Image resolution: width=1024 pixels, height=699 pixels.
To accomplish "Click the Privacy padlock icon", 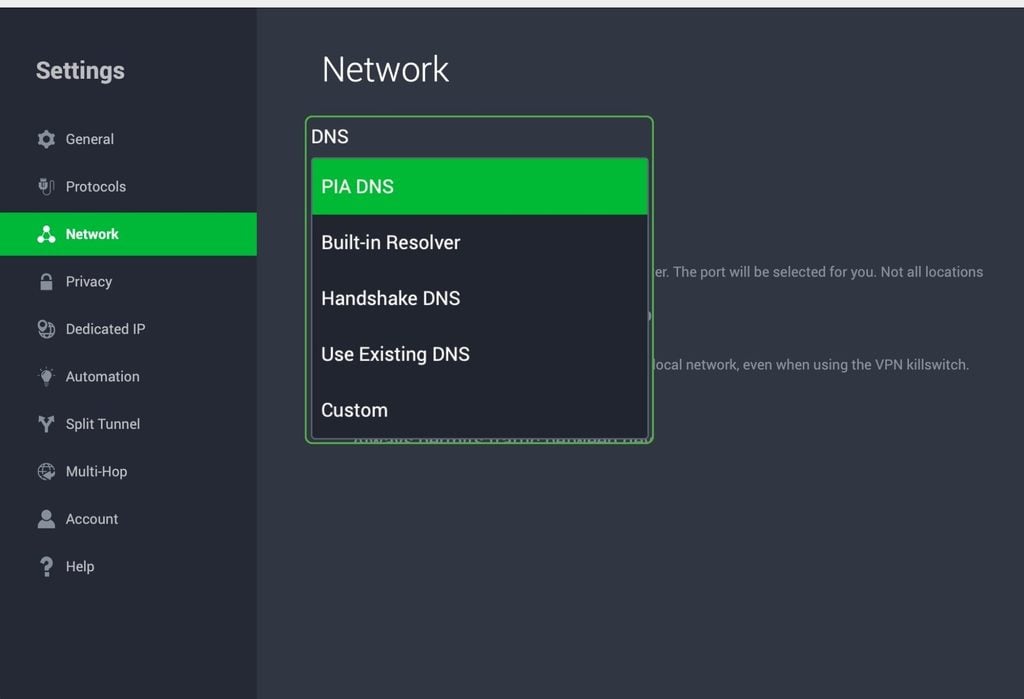I will point(46,282).
